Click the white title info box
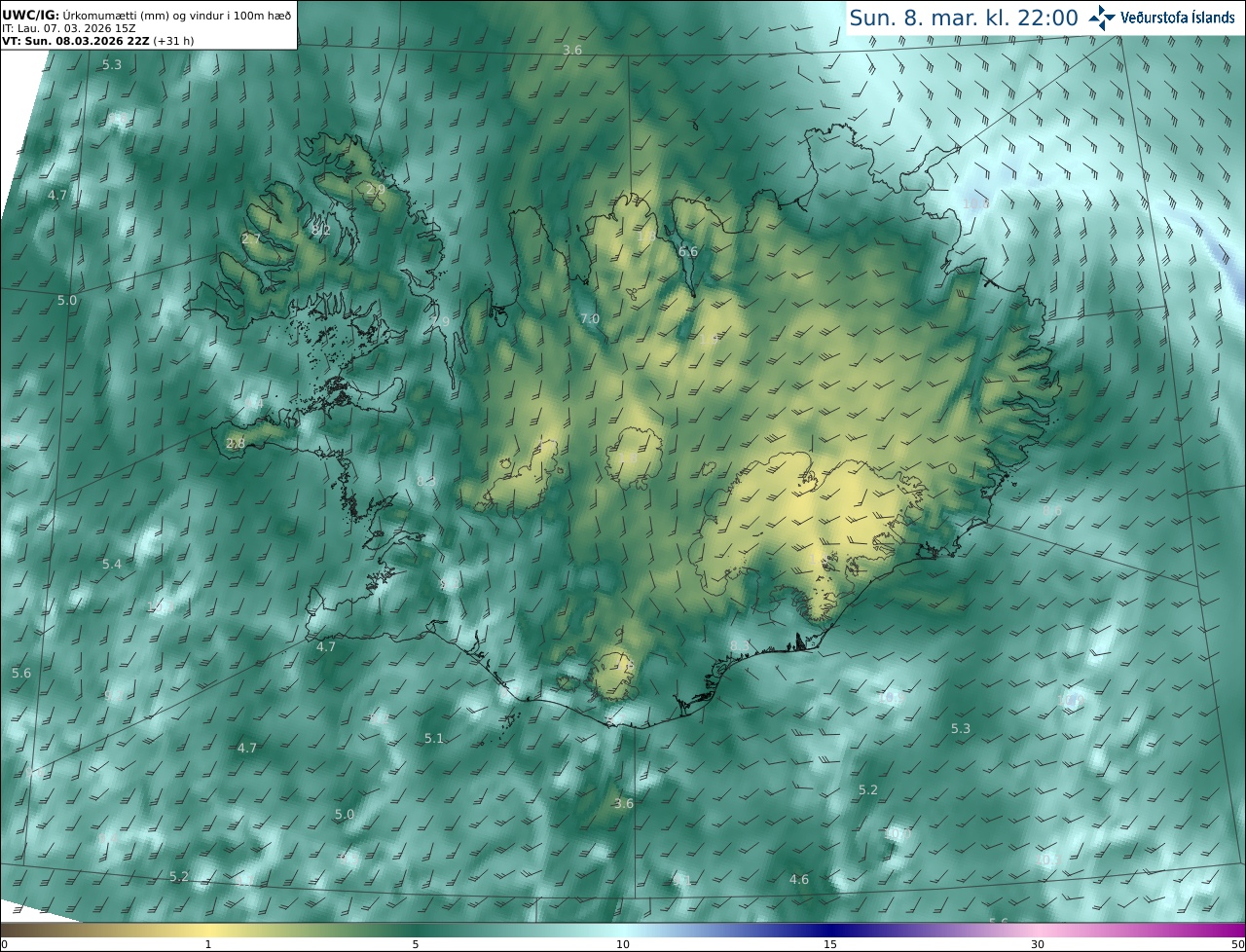The image size is (1246, 952). 148,24
